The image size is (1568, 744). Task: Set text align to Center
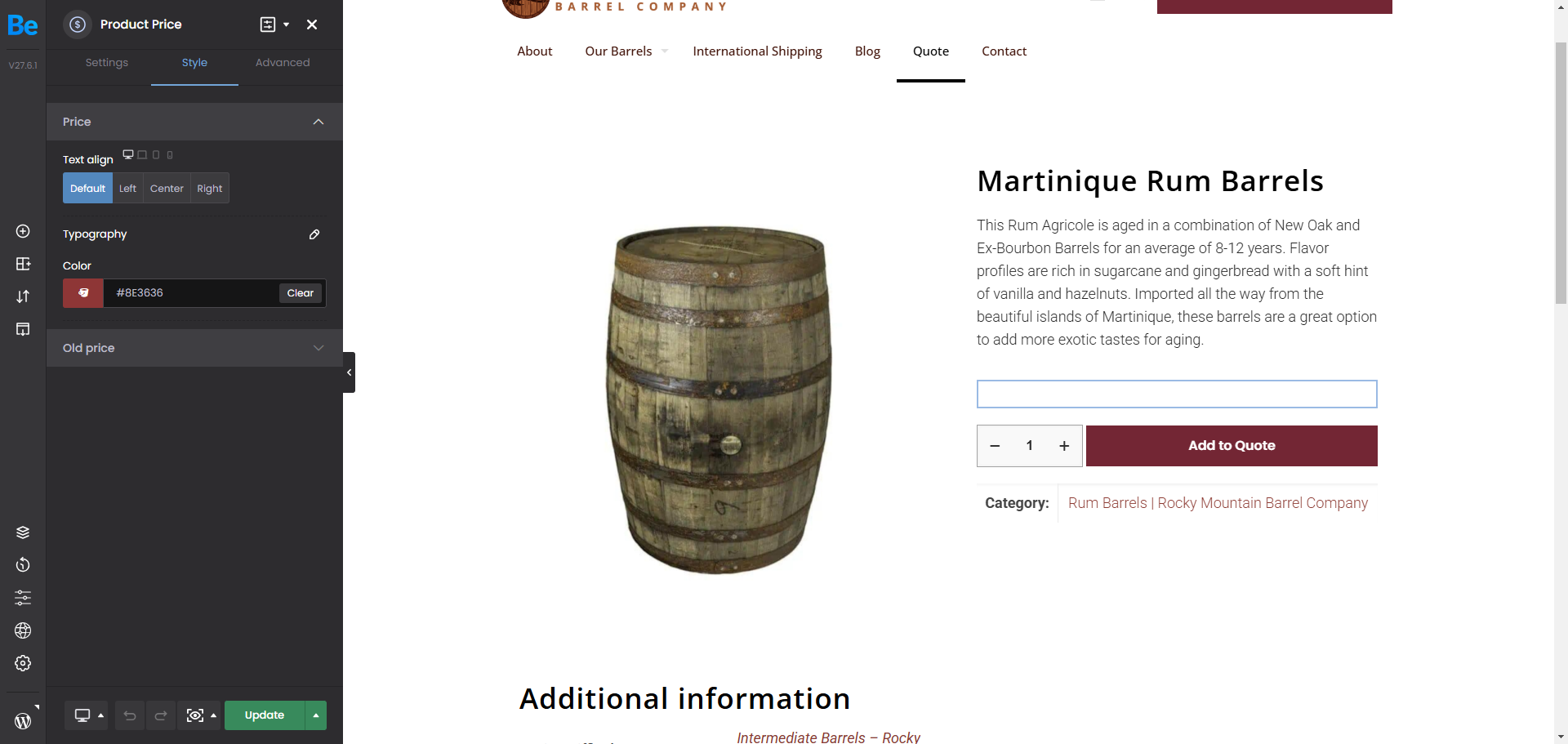[167, 189]
